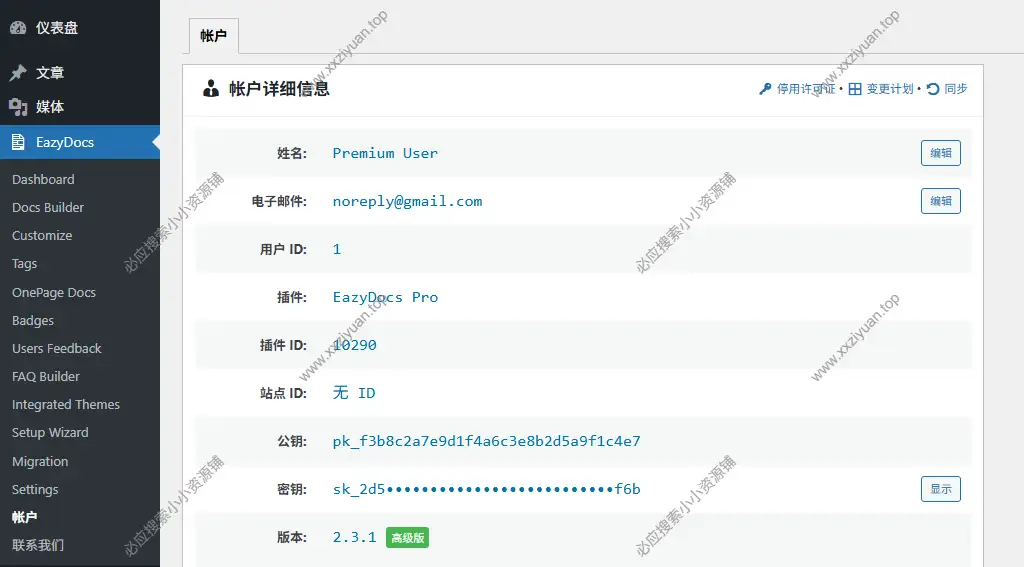The image size is (1024, 567).
Task: Click the 密钥: field label
Action: pyautogui.click(x=291, y=489)
